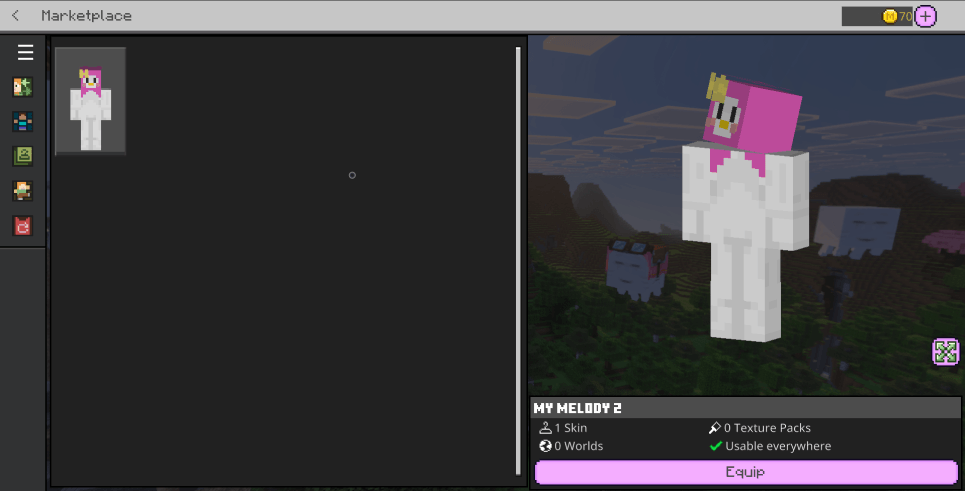The height and width of the screenshot is (491, 965).
Task: Open the running Alex emotes icon
Action: click(23, 191)
